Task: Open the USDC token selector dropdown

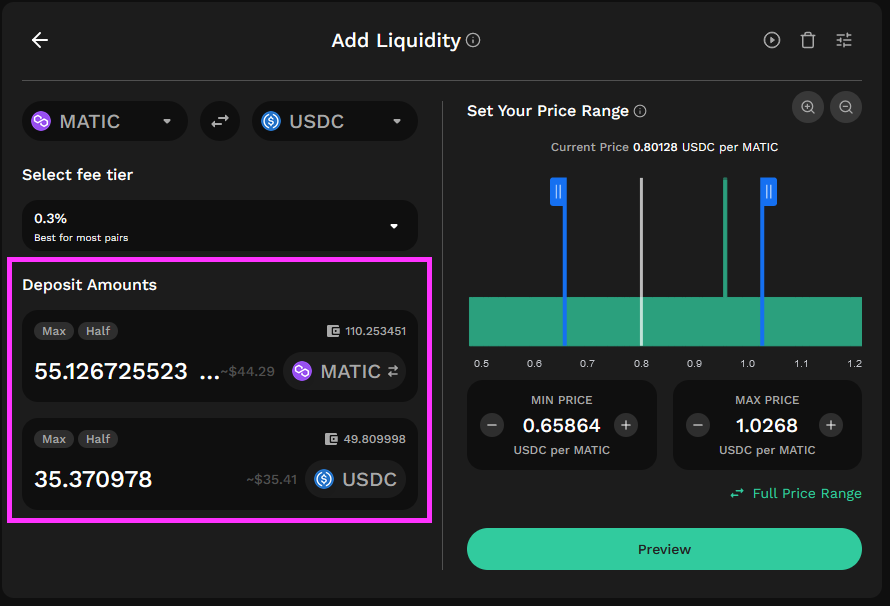Action: (x=335, y=121)
